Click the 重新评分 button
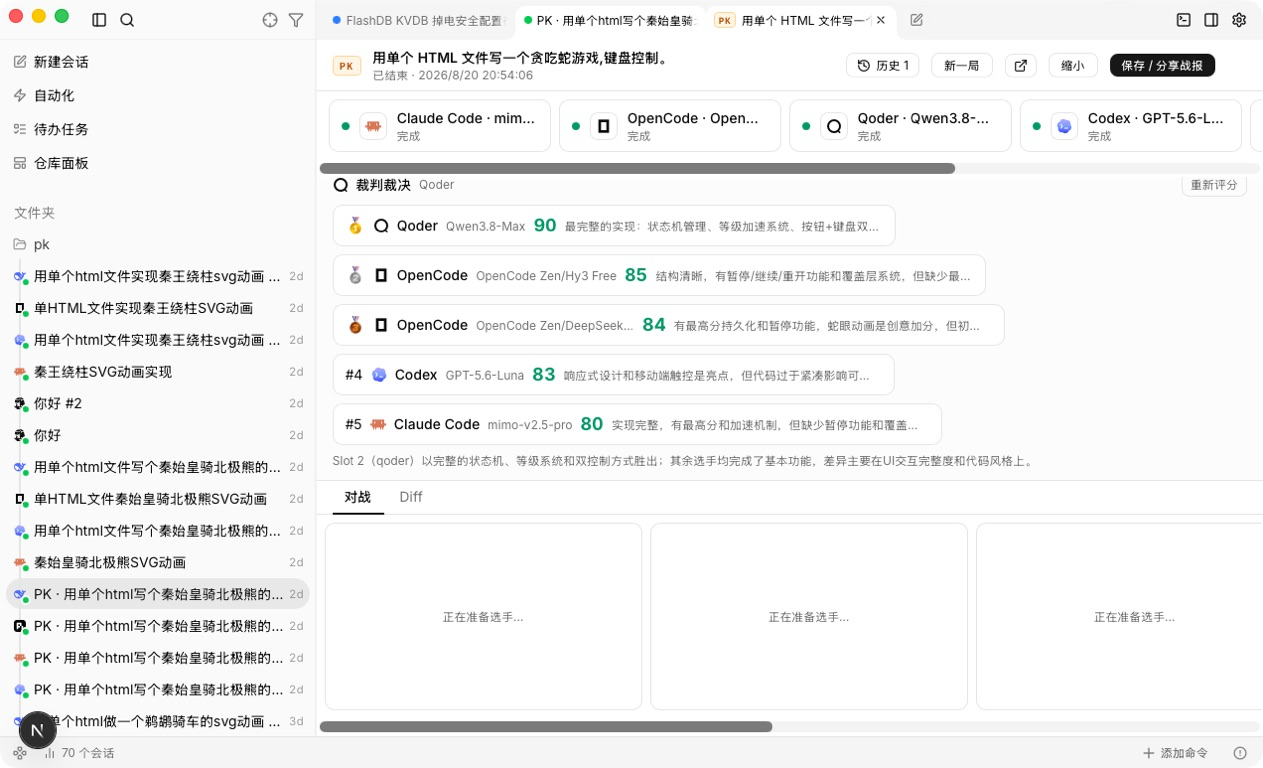Screen dimensions: 1263x768 (1214, 185)
